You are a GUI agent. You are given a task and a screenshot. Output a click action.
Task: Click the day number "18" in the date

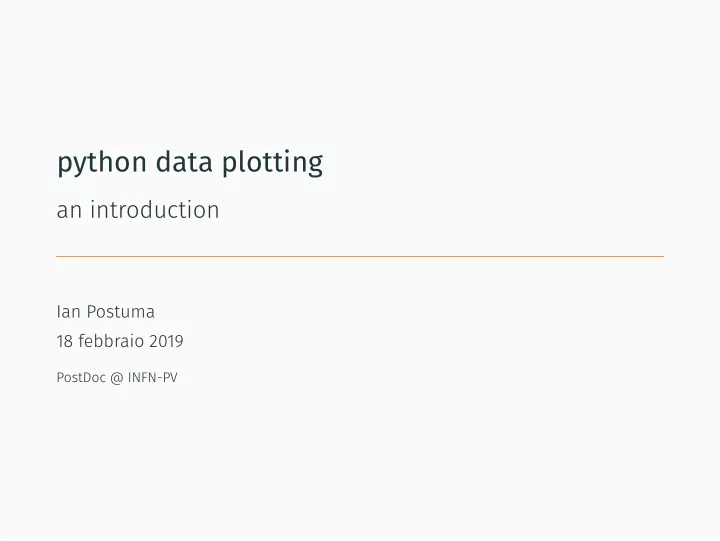(65, 341)
